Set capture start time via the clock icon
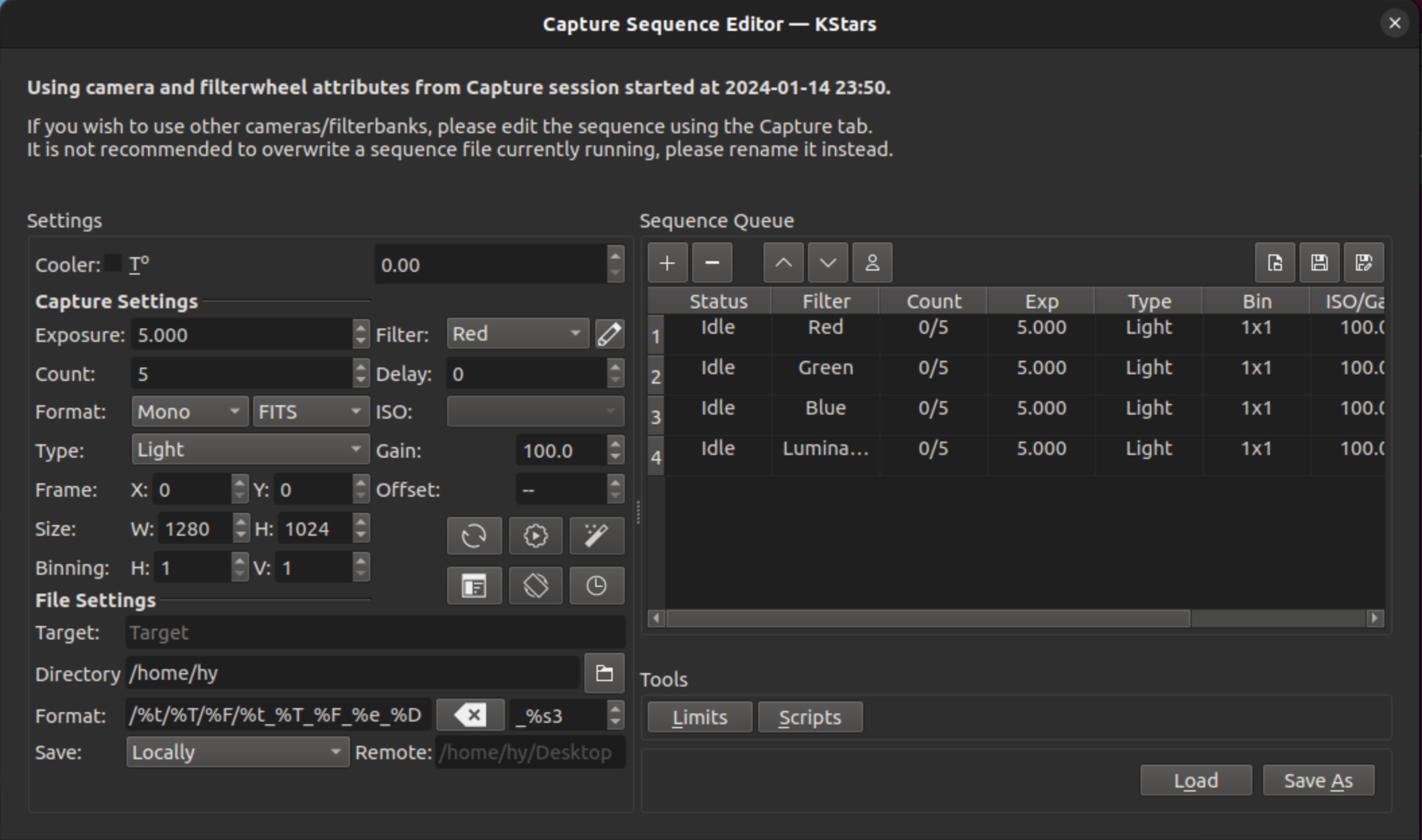This screenshot has height=840, width=1422. (x=597, y=586)
